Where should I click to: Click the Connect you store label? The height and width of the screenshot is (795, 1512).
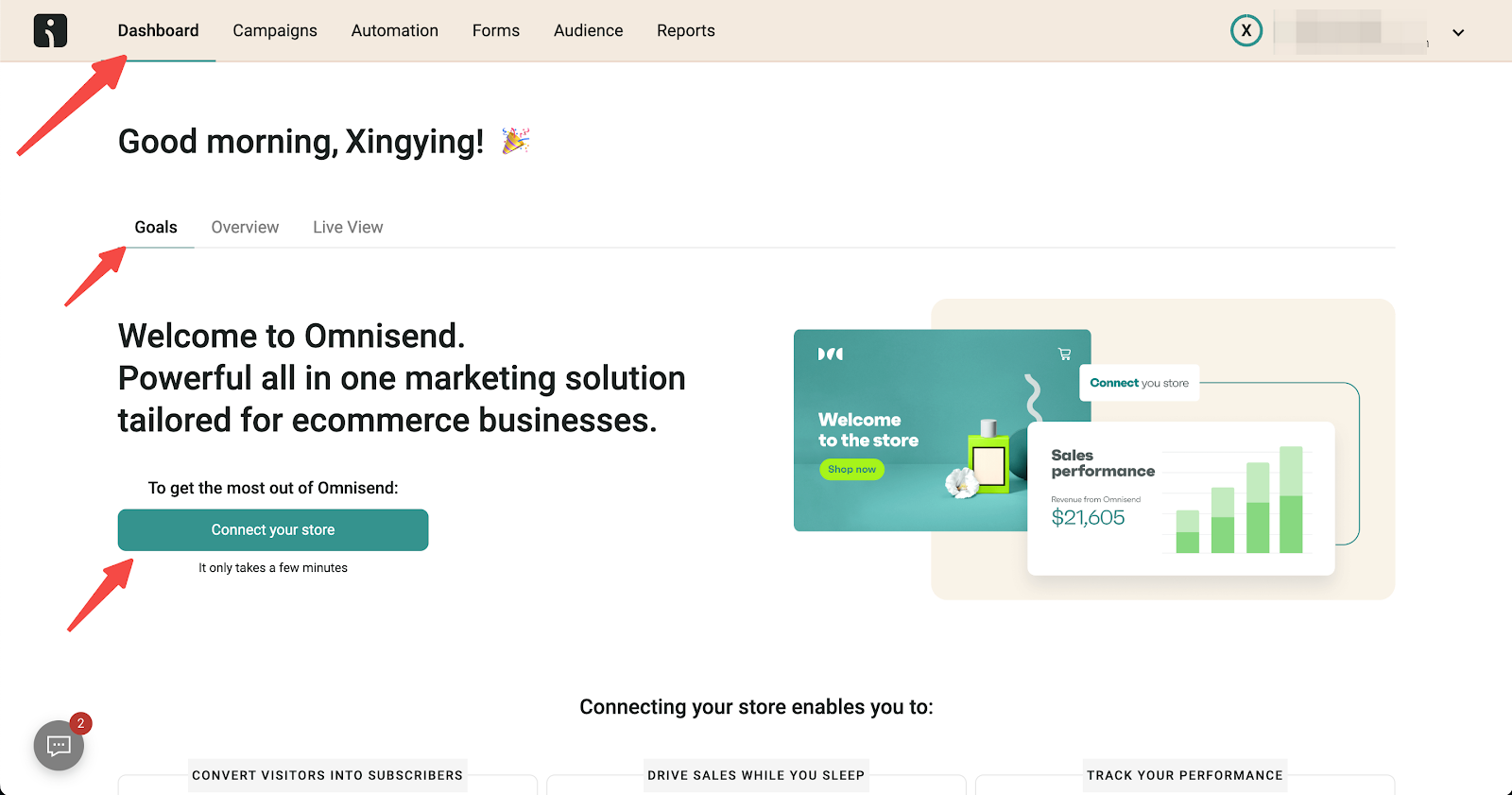[1140, 383]
